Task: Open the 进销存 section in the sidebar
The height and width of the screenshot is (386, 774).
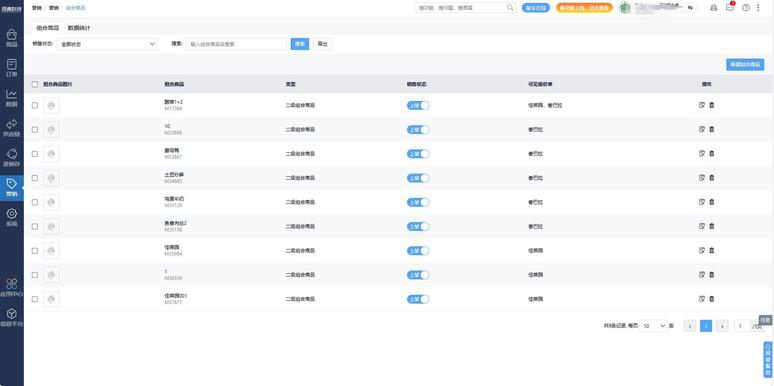Action: (12, 158)
